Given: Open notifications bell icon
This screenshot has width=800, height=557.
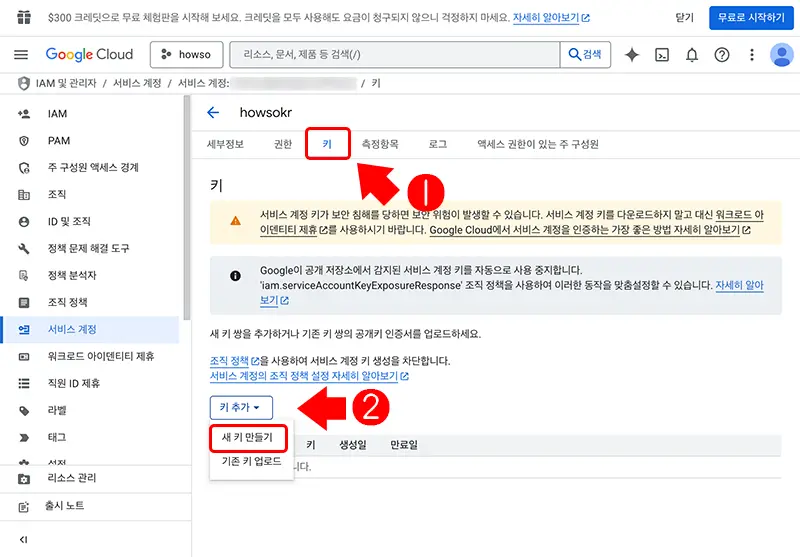Looking at the screenshot, I should (x=692, y=55).
